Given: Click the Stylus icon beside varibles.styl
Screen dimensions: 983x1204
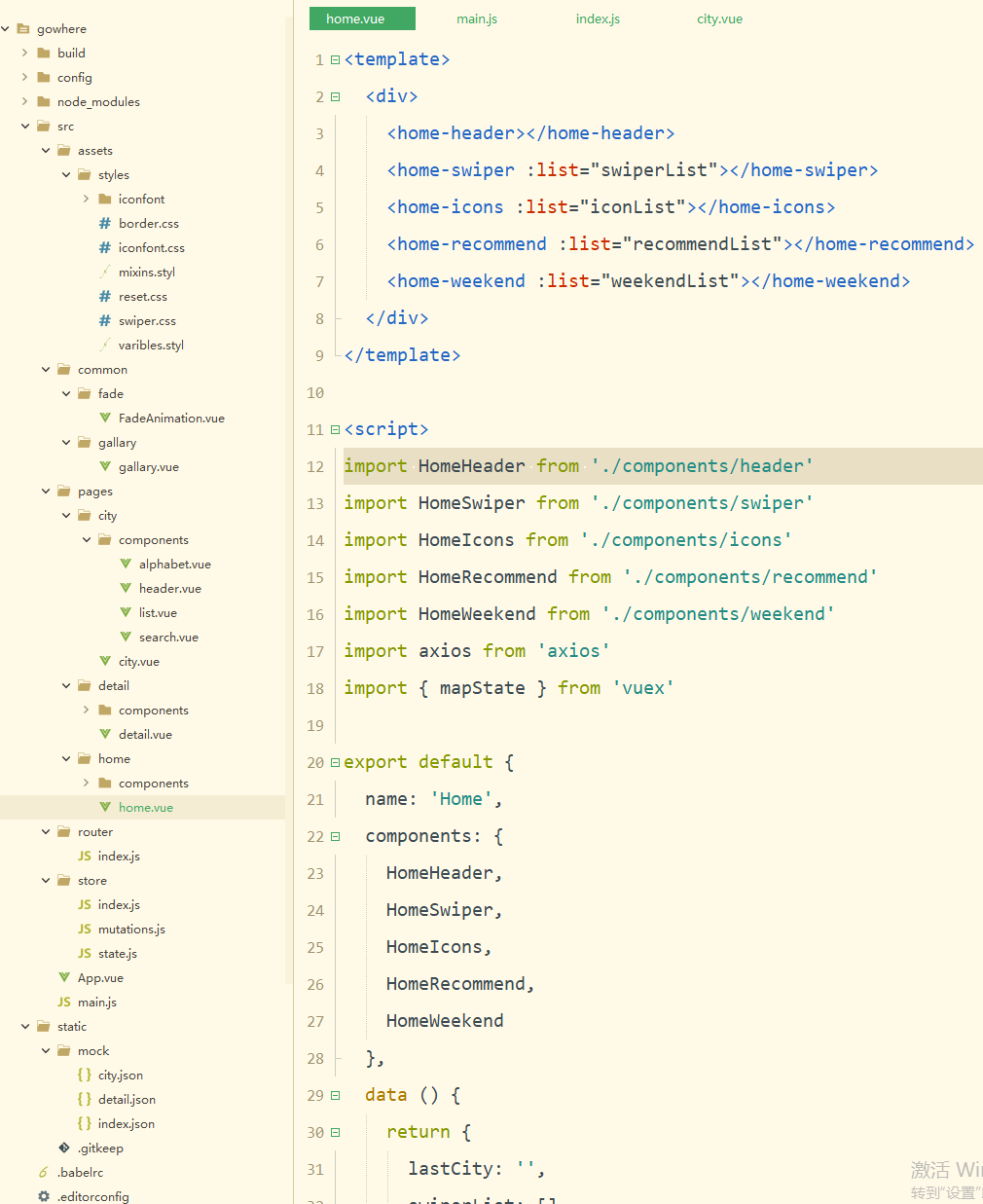Looking at the screenshot, I should 105,345.
